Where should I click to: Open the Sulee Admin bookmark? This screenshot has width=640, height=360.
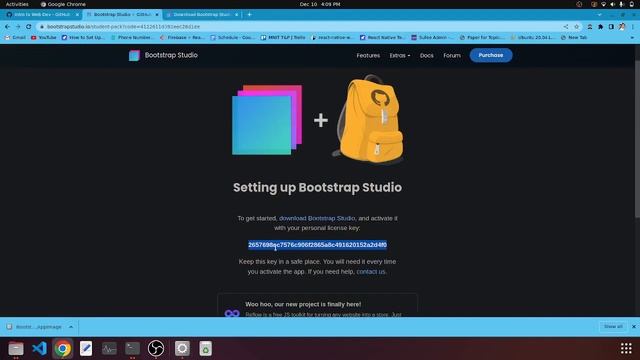(x=432, y=37)
